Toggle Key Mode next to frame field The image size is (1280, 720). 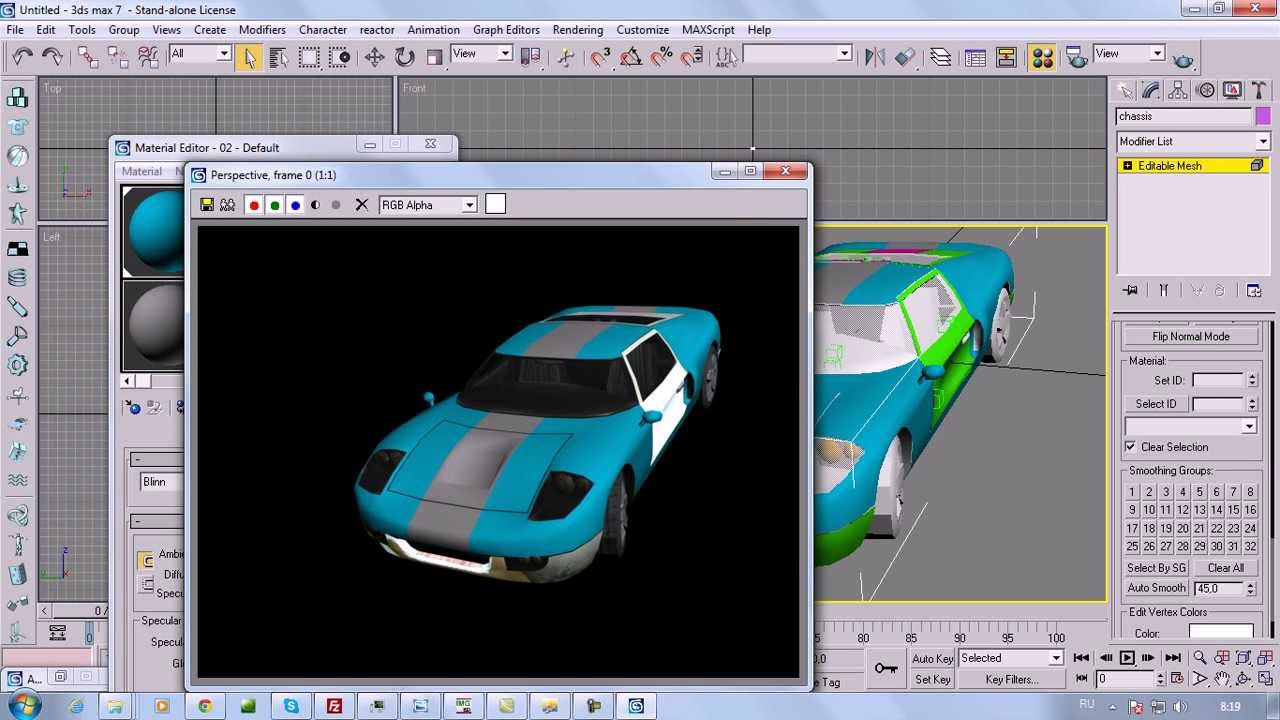1080,679
